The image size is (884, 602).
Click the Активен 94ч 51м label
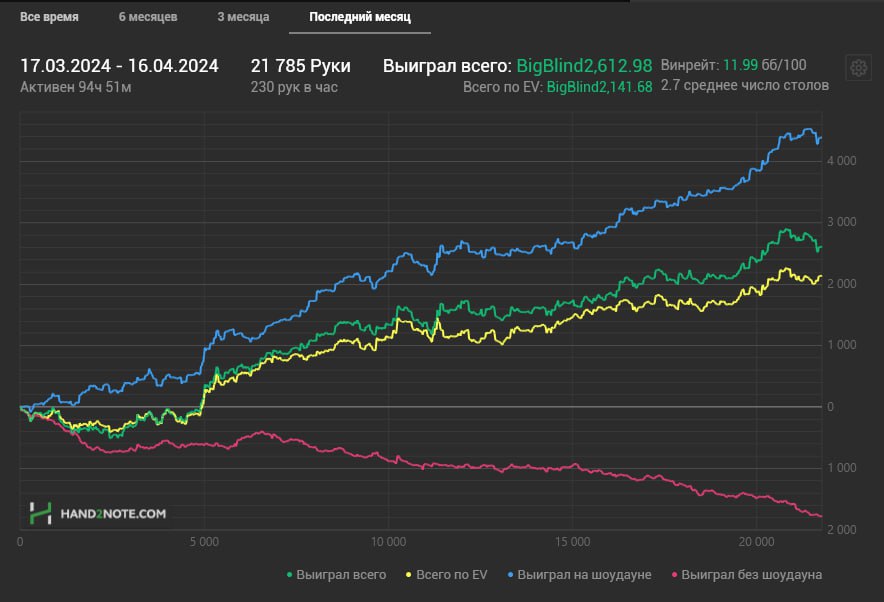pyautogui.click(x=76, y=87)
